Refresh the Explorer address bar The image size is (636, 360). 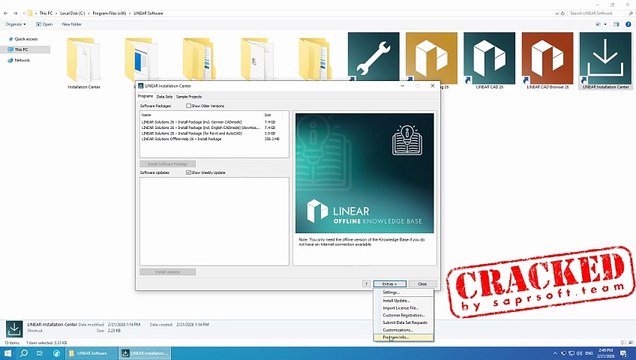coord(563,13)
